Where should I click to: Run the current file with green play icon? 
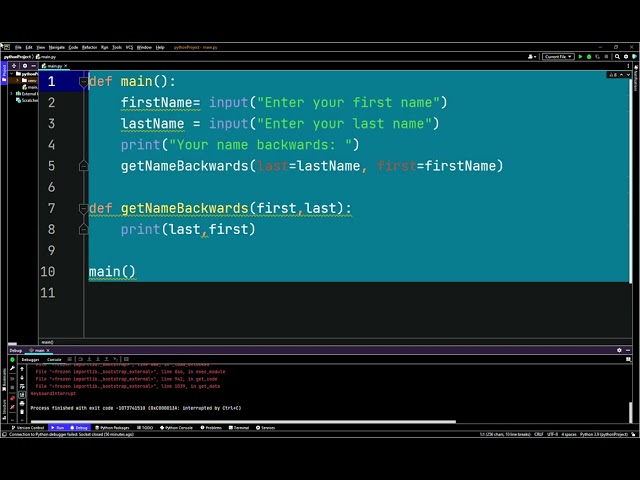[x=580, y=57]
